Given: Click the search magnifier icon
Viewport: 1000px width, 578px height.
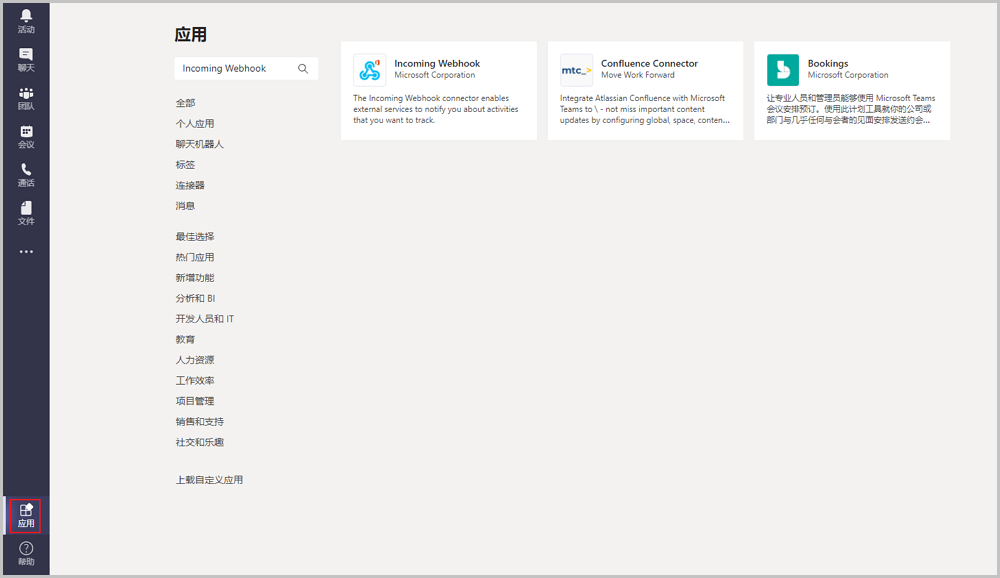Looking at the screenshot, I should point(303,69).
